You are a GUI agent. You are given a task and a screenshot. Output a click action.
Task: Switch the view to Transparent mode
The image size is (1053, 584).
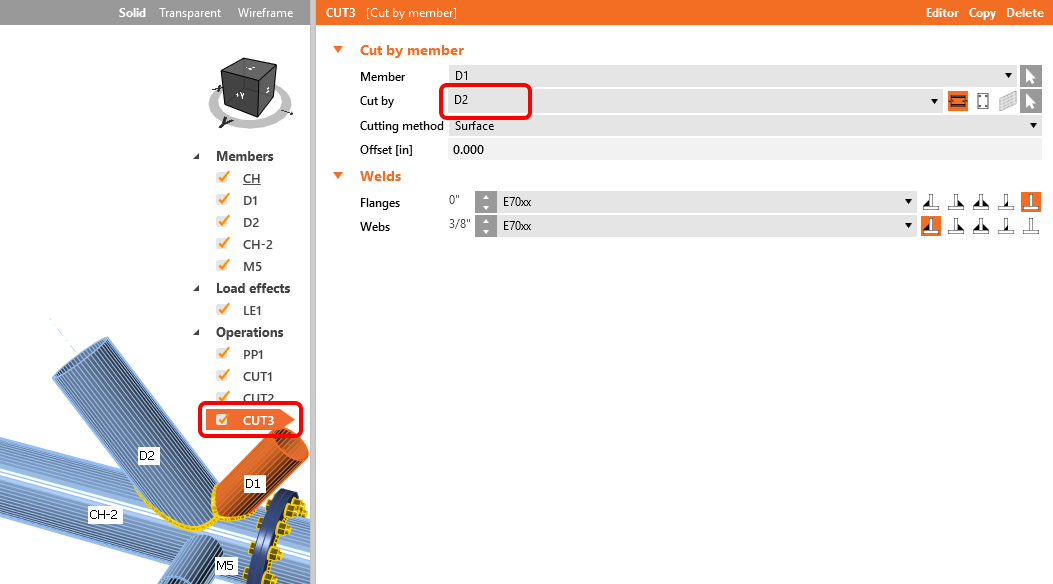coord(190,13)
